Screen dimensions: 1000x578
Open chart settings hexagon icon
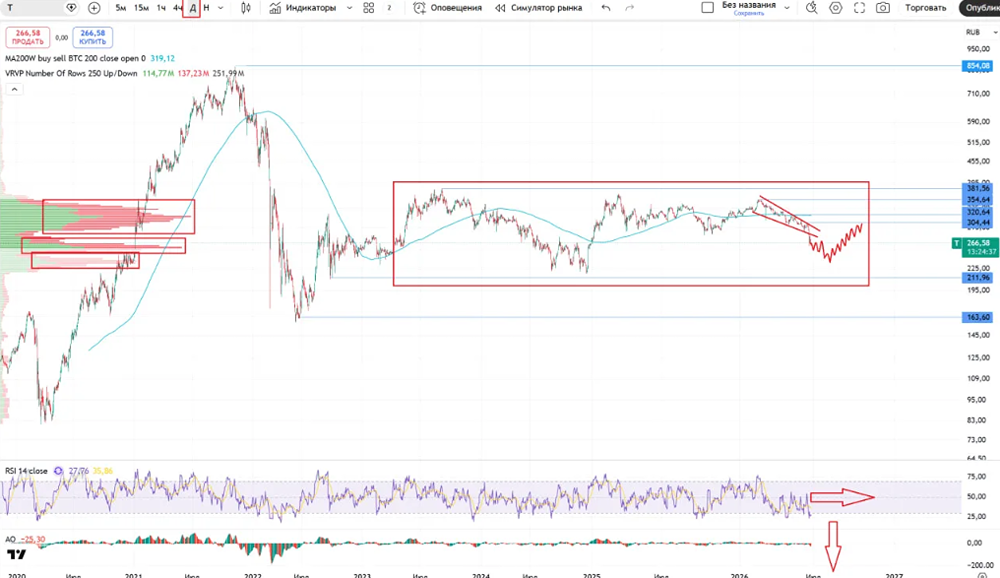[835, 8]
